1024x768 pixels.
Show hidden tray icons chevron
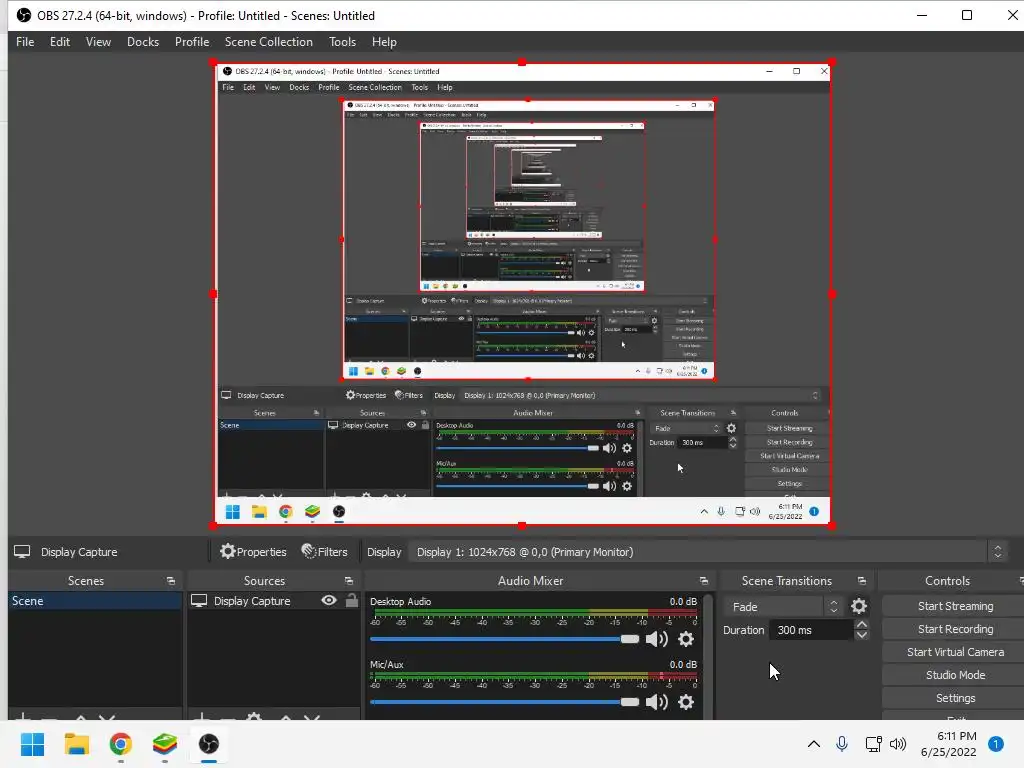(814, 744)
